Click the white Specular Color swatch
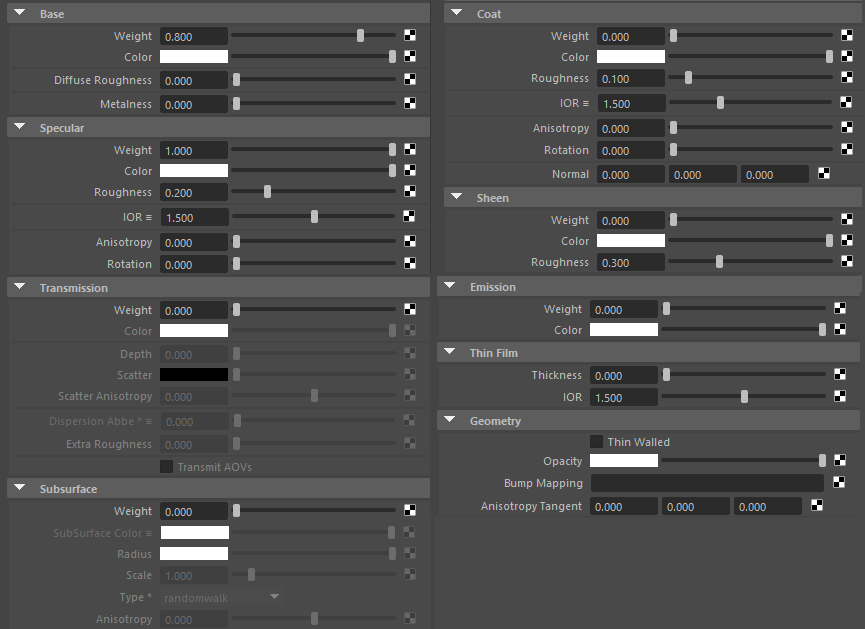The width and height of the screenshot is (865, 629). tap(193, 170)
